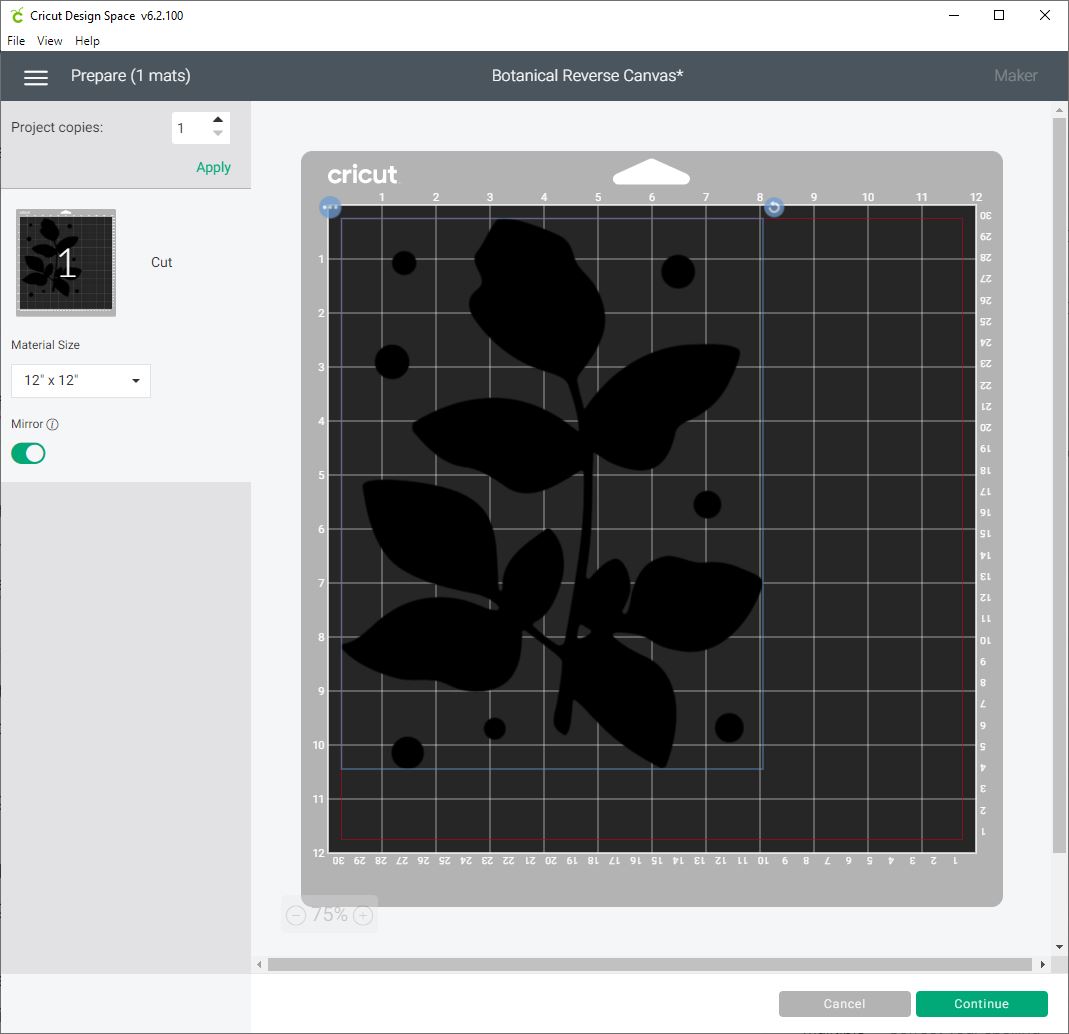The image size is (1069, 1034).
Task: Change material size from 12 x 12
Action: tap(80, 381)
